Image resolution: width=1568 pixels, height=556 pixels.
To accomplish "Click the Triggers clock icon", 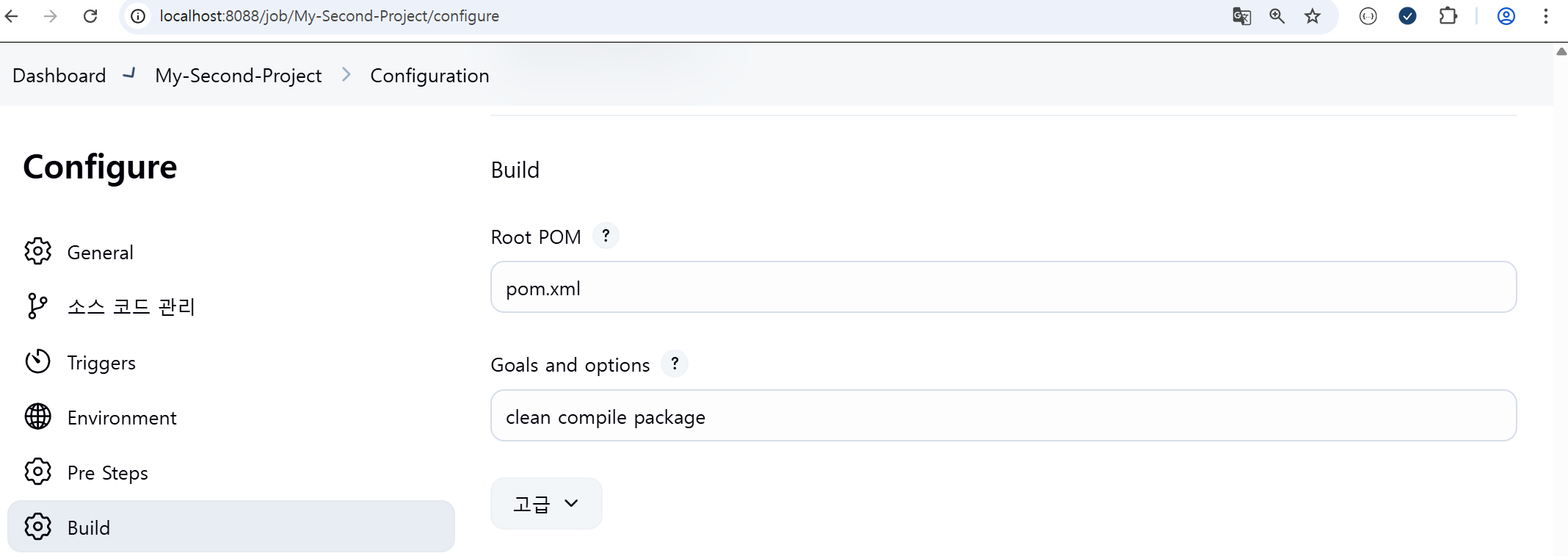I will click(37, 361).
